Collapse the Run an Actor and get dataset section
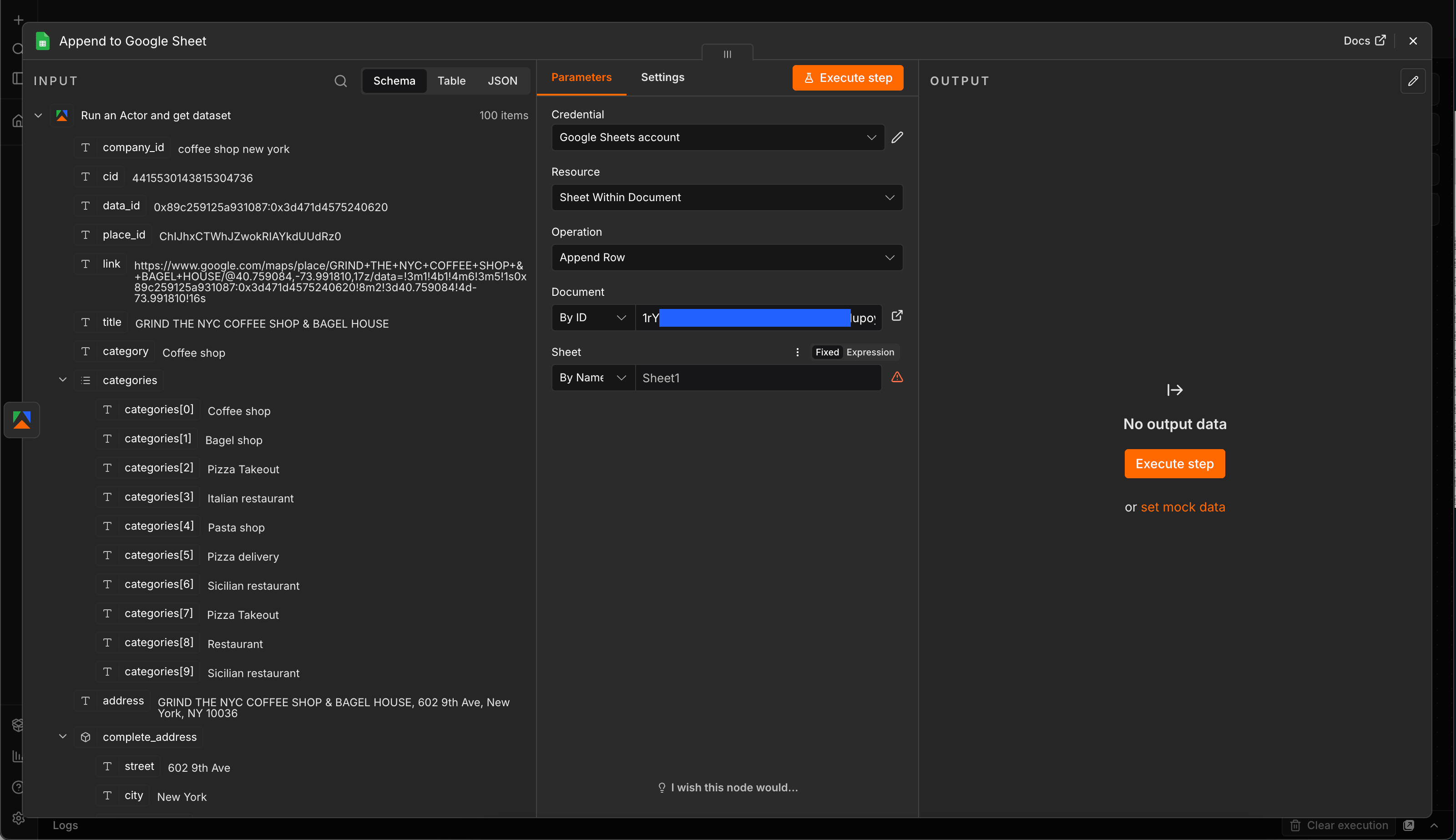1456x840 pixels. point(38,116)
